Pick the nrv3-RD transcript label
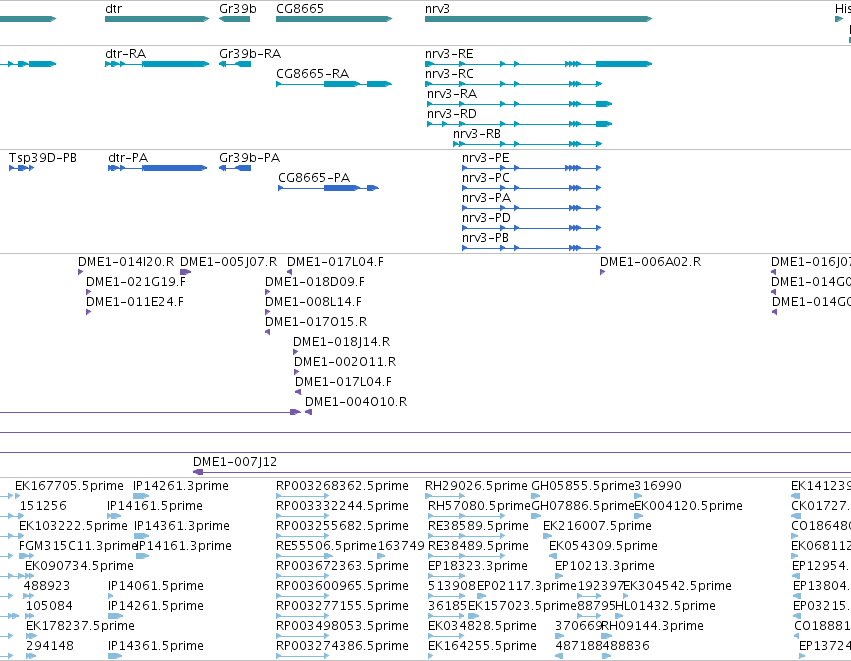 click(x=452, y=114)
